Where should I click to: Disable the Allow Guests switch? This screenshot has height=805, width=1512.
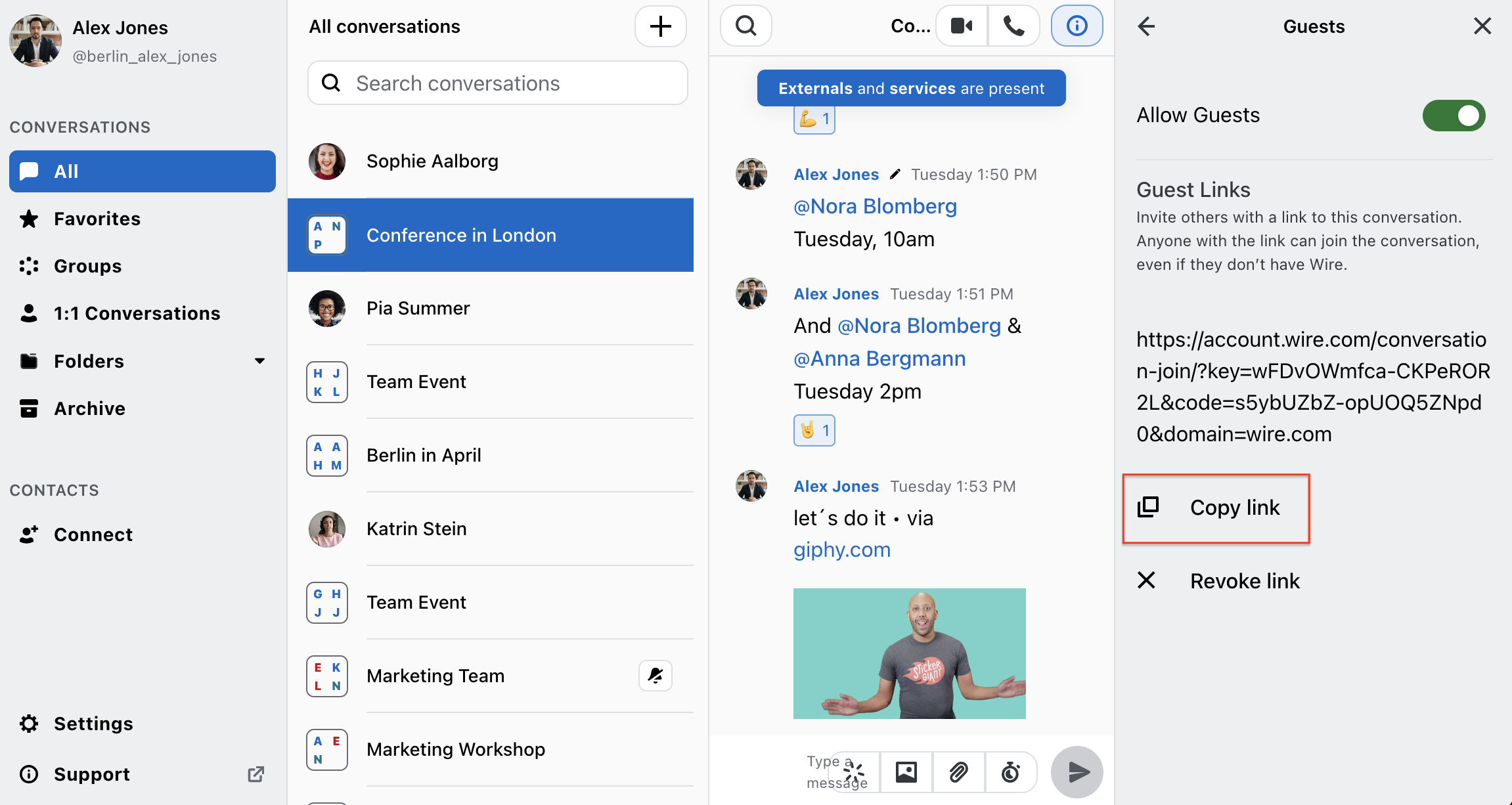(1454, 116)
